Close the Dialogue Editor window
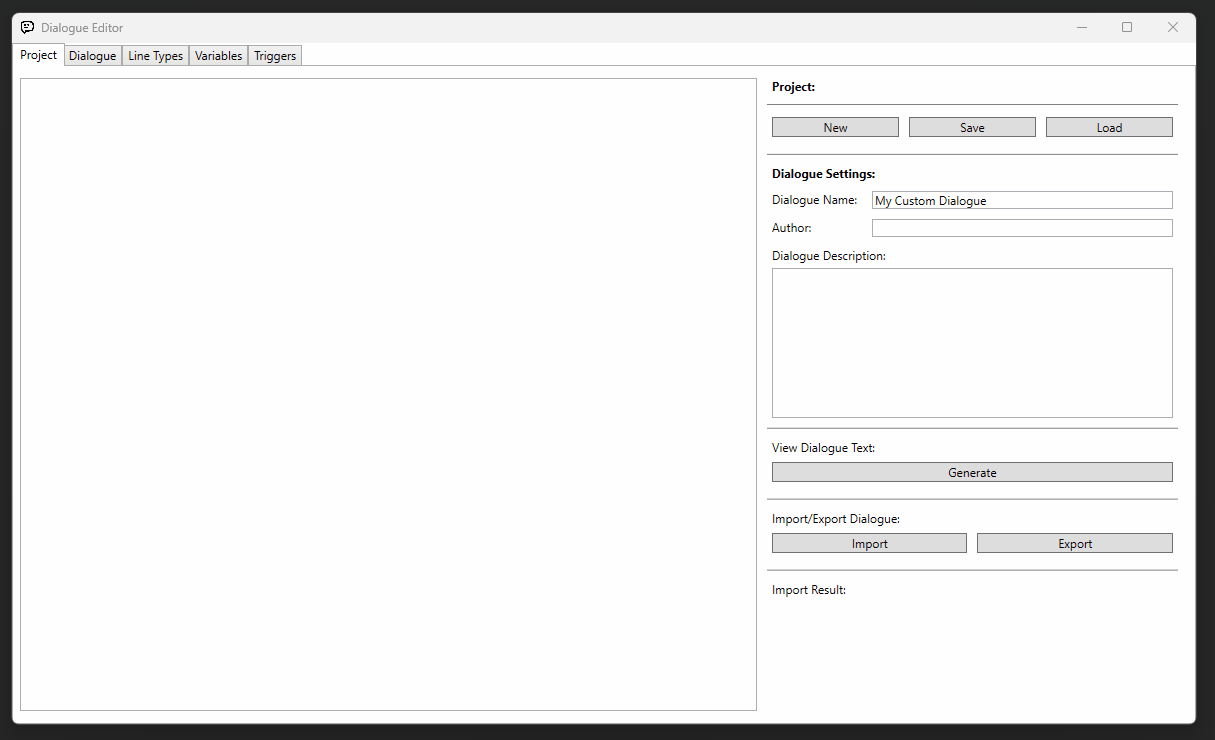 coord(1172,28)
